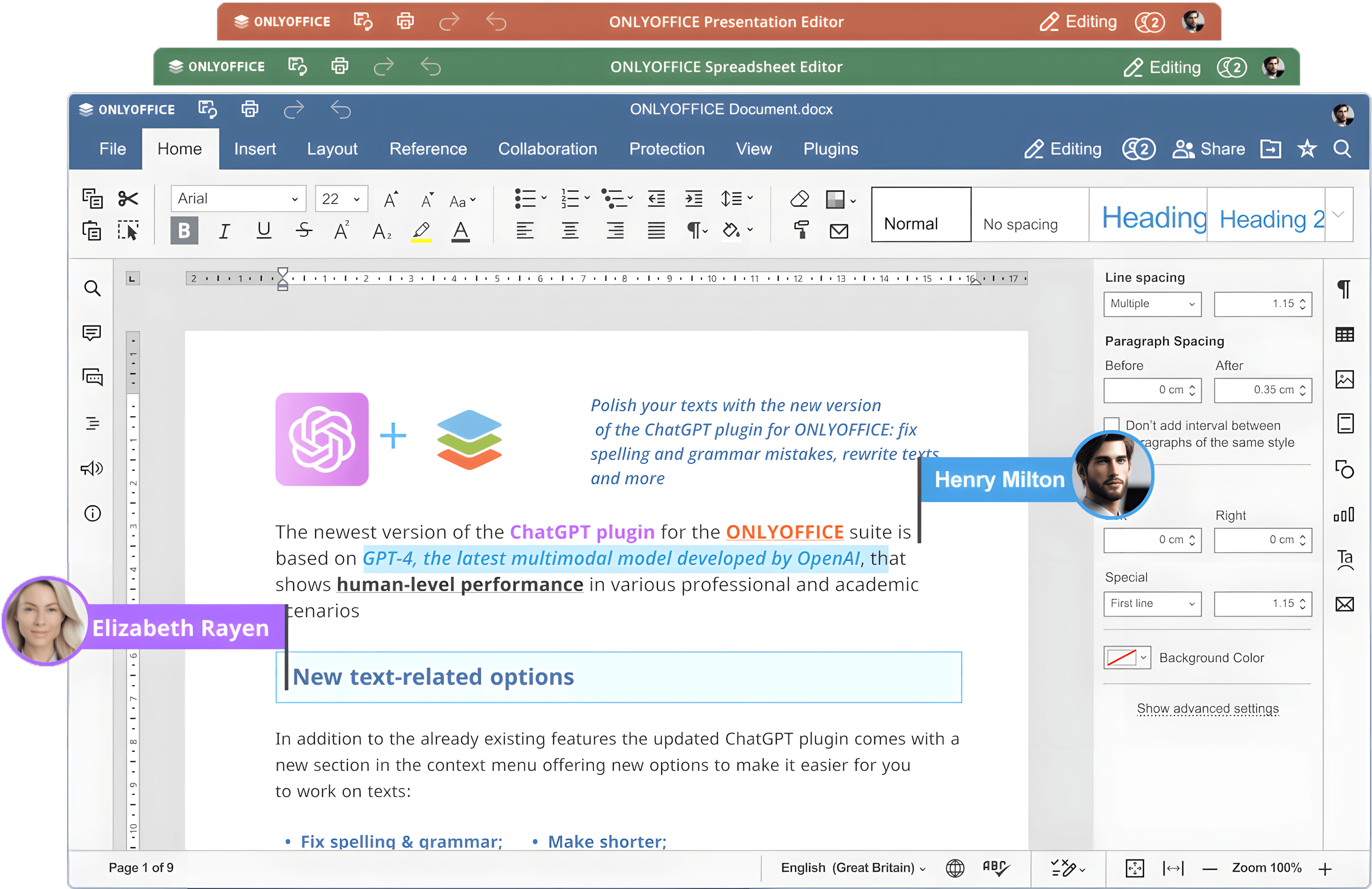
Task: Click the Clear style eraser icon
Action: 800,199
